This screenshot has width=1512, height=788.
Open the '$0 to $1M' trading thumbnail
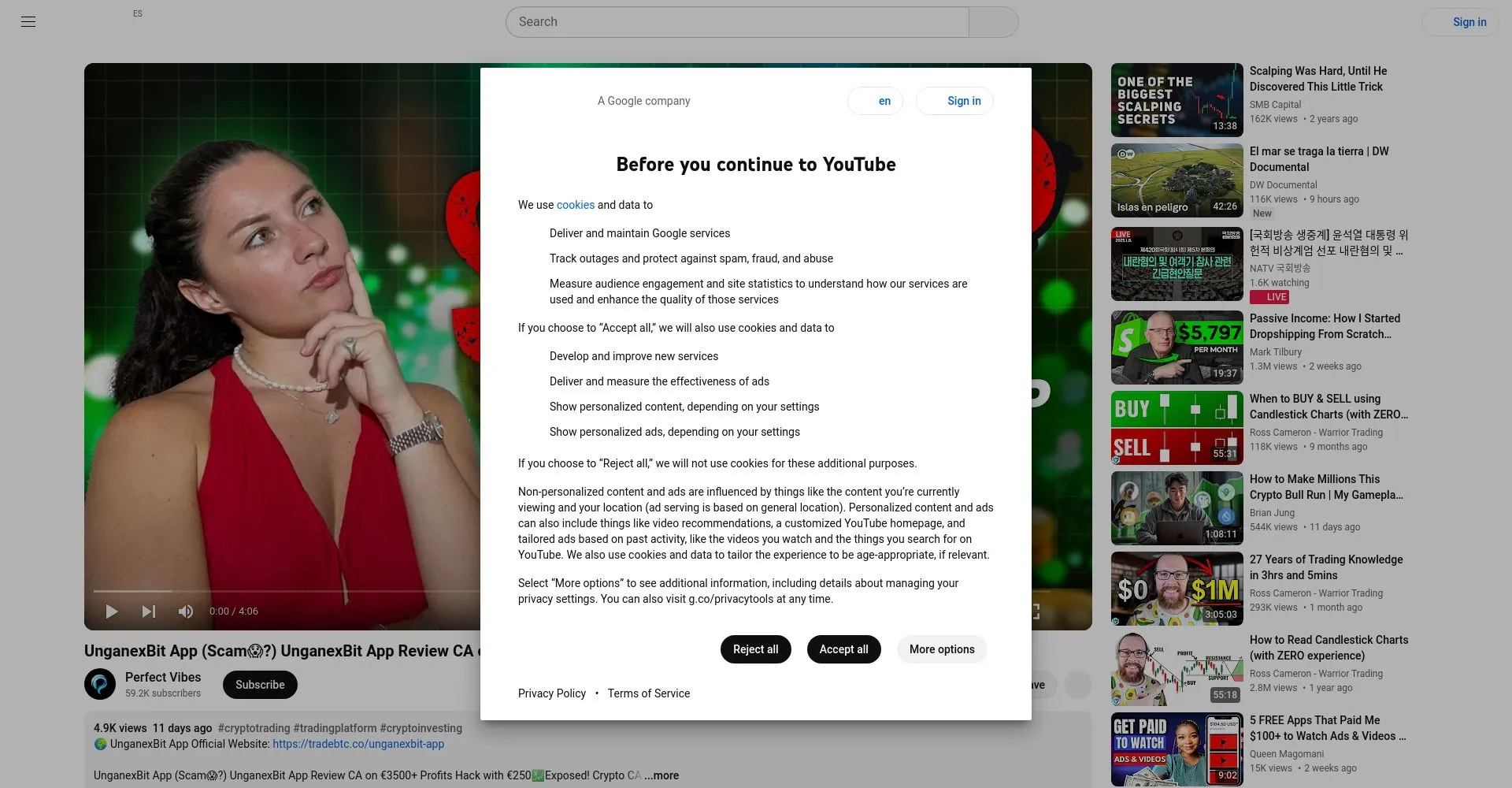pyautogui.click(x=1177, y=589)
